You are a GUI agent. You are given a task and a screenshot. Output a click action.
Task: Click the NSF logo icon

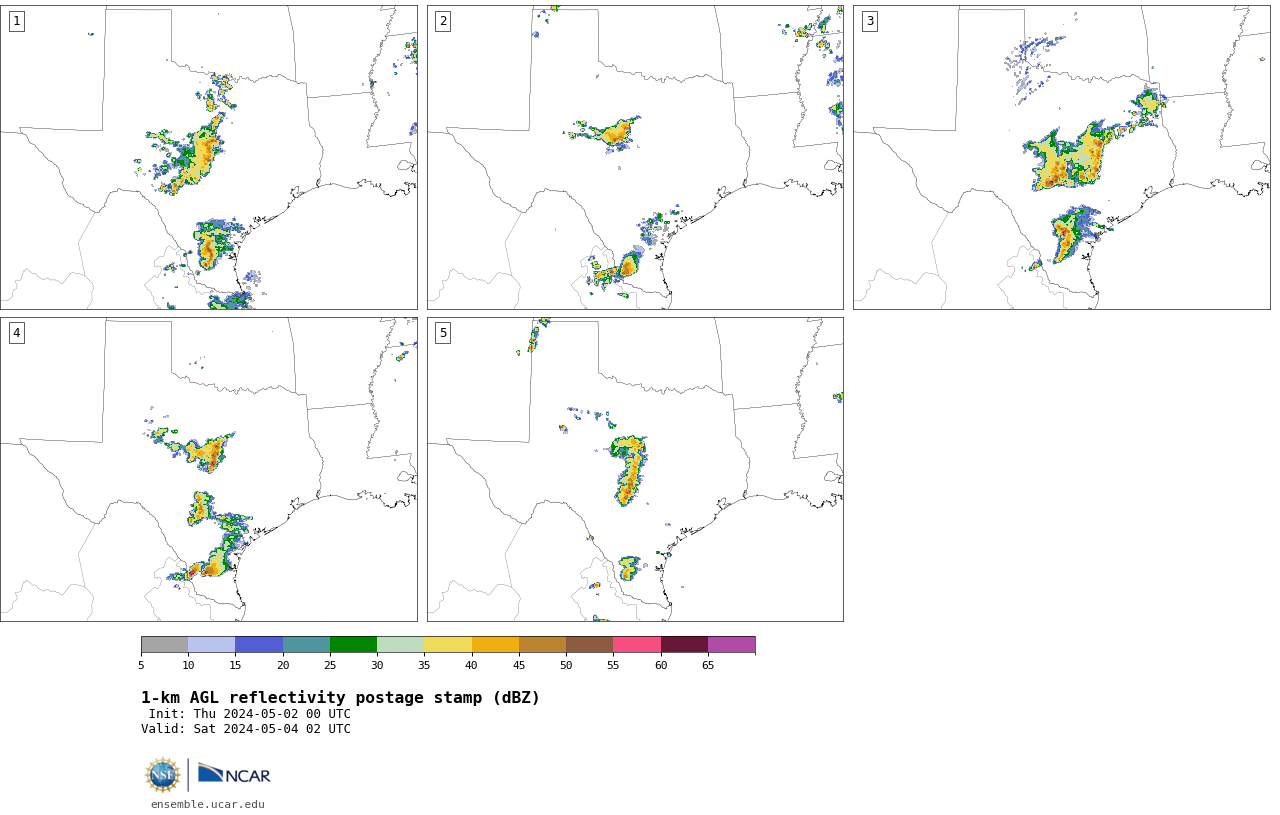(x=163, y=775)
